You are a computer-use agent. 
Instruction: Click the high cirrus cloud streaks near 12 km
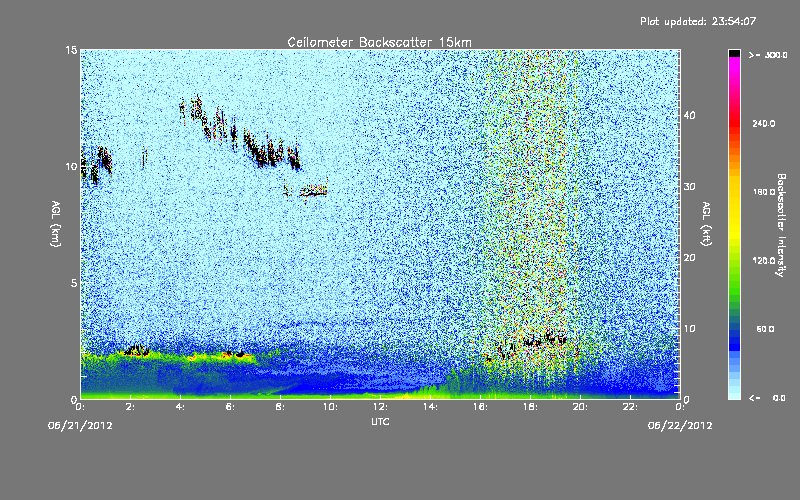[240, 133]
